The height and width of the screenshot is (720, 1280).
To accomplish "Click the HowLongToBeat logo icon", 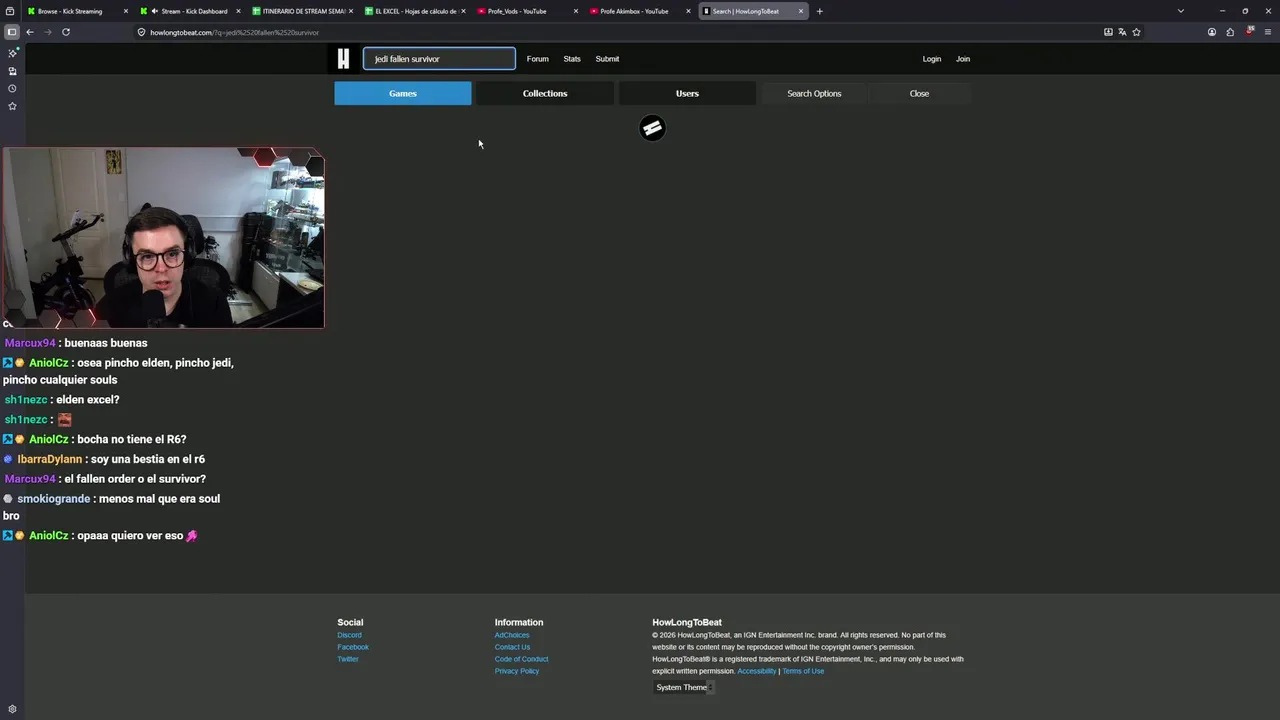I will tap(343, 59).
